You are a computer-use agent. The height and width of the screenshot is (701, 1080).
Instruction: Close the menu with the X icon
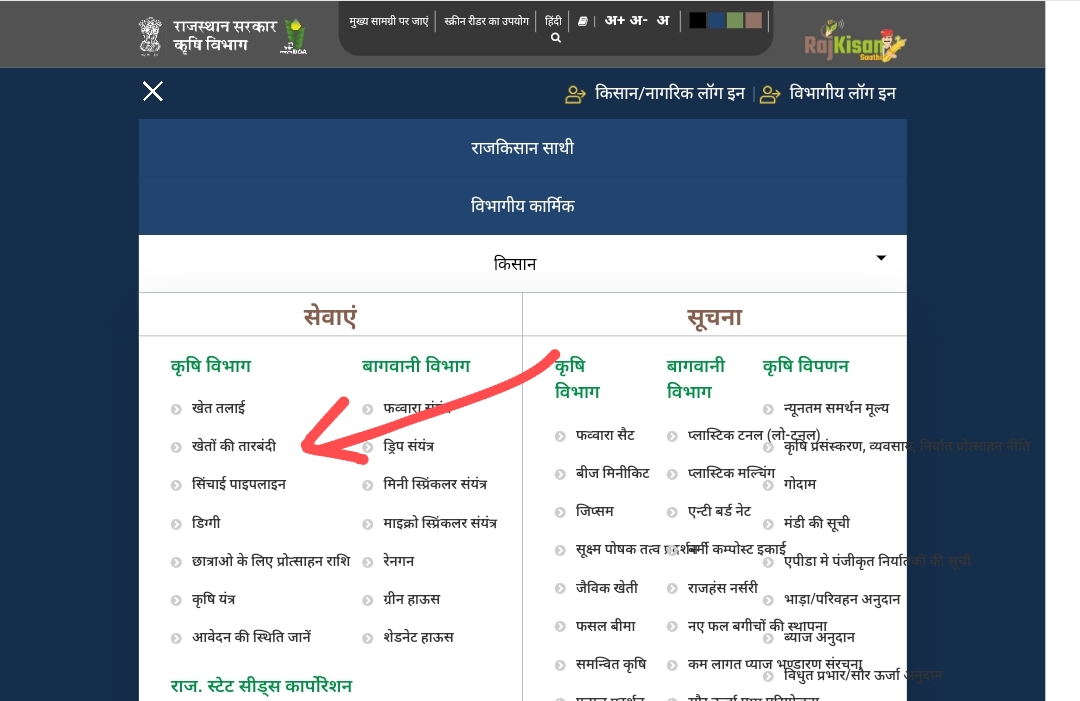coord(152,91)
